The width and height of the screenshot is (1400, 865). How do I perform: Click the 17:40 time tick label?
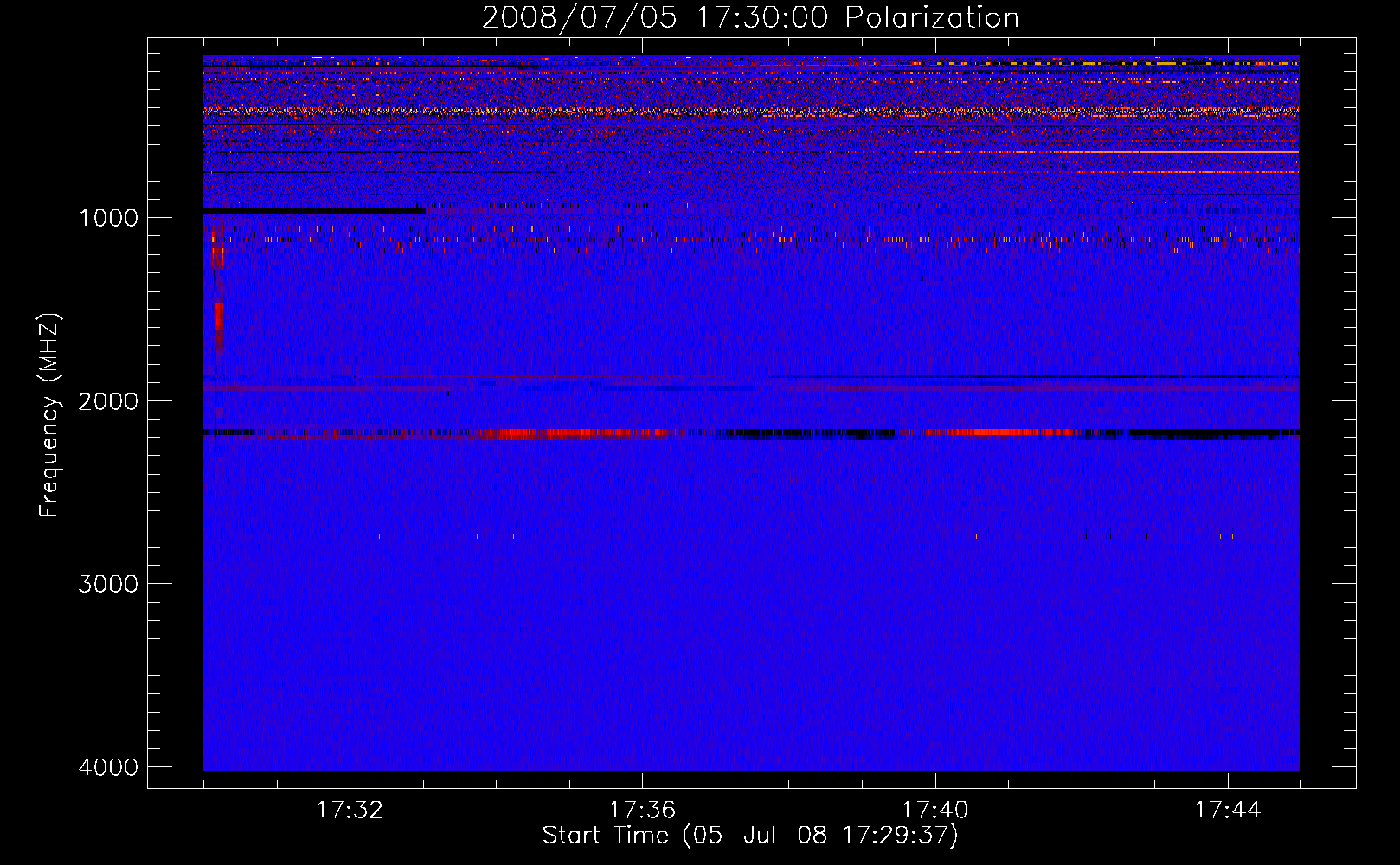click(x=934, y=811)
